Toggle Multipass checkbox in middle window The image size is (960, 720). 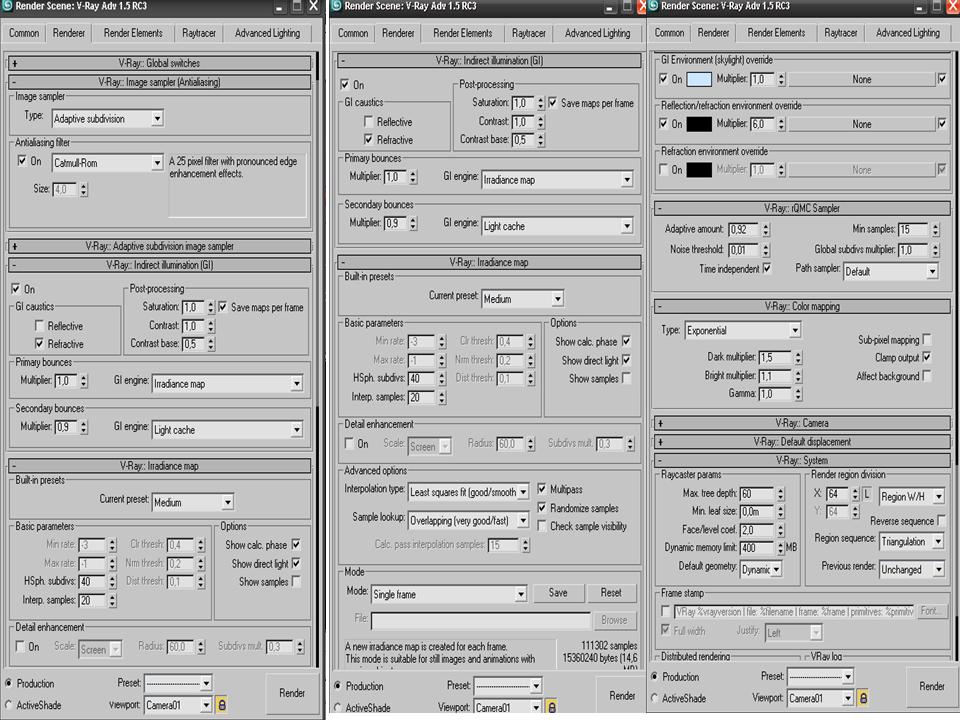pos(542,489)
